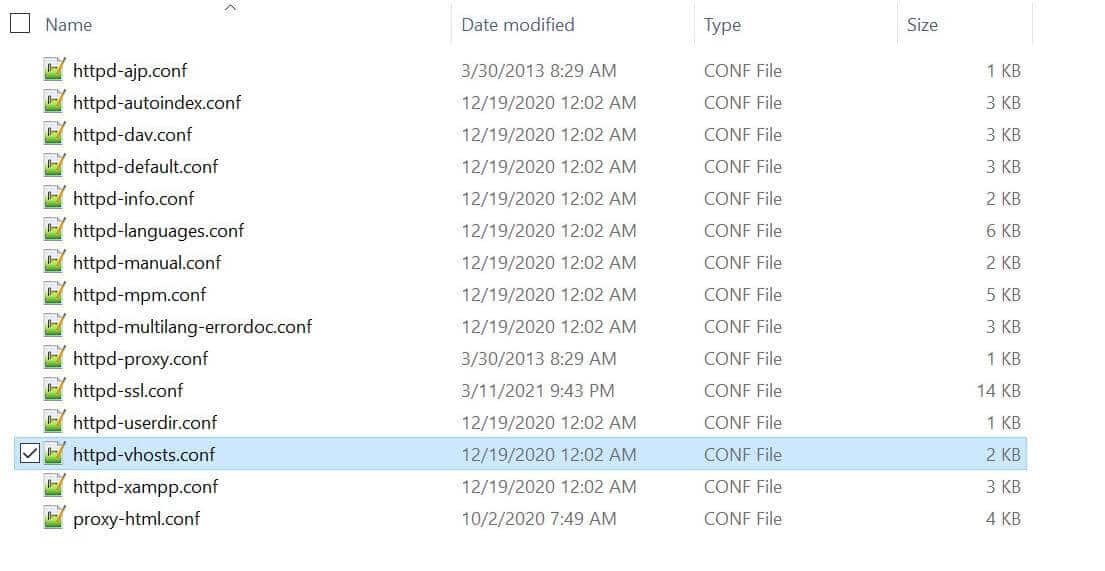Click the httpd-ssl.conf file icon

(x=55, y=390)
